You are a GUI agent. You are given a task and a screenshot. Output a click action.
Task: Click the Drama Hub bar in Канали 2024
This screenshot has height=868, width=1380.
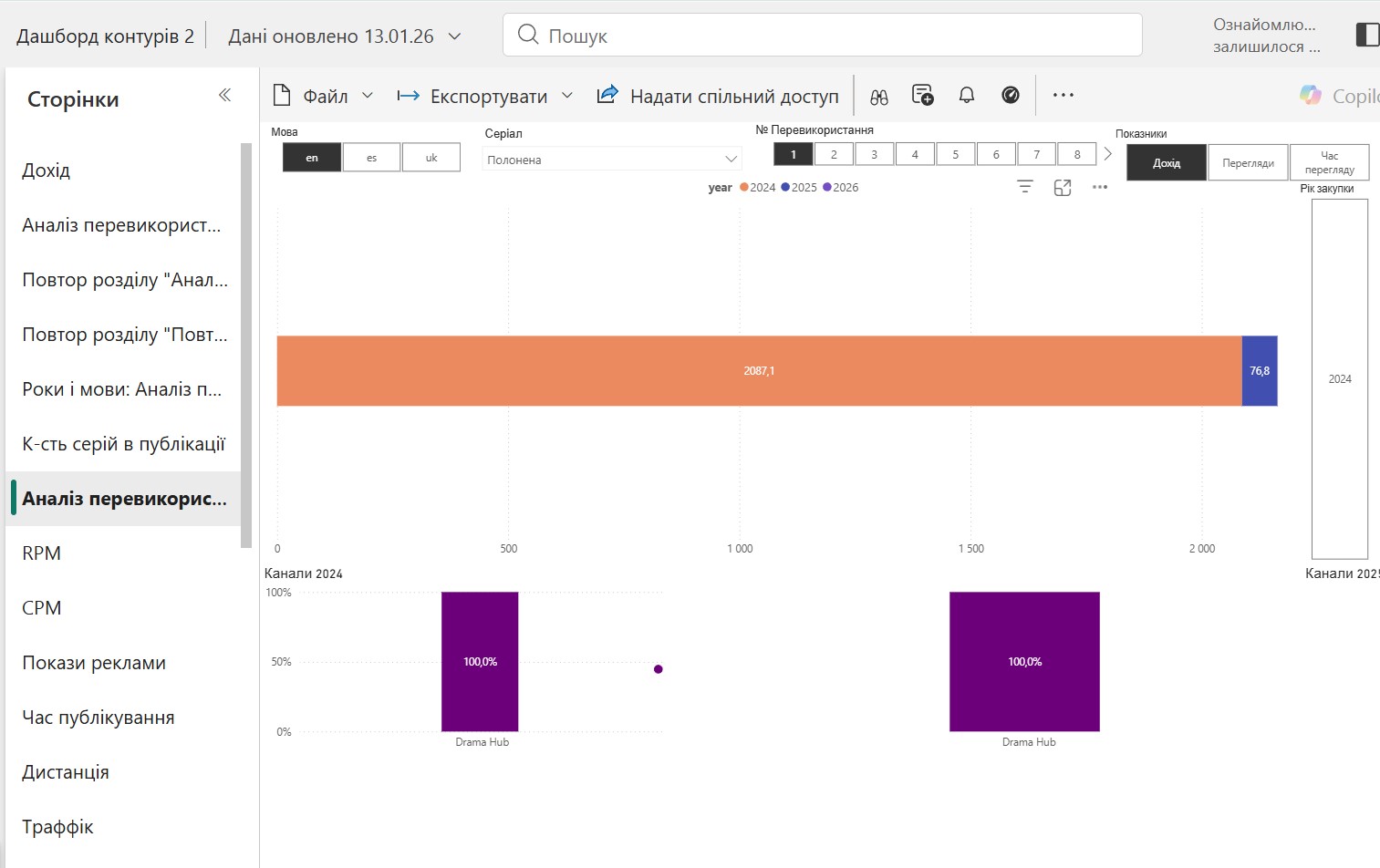tap(480, 662)
